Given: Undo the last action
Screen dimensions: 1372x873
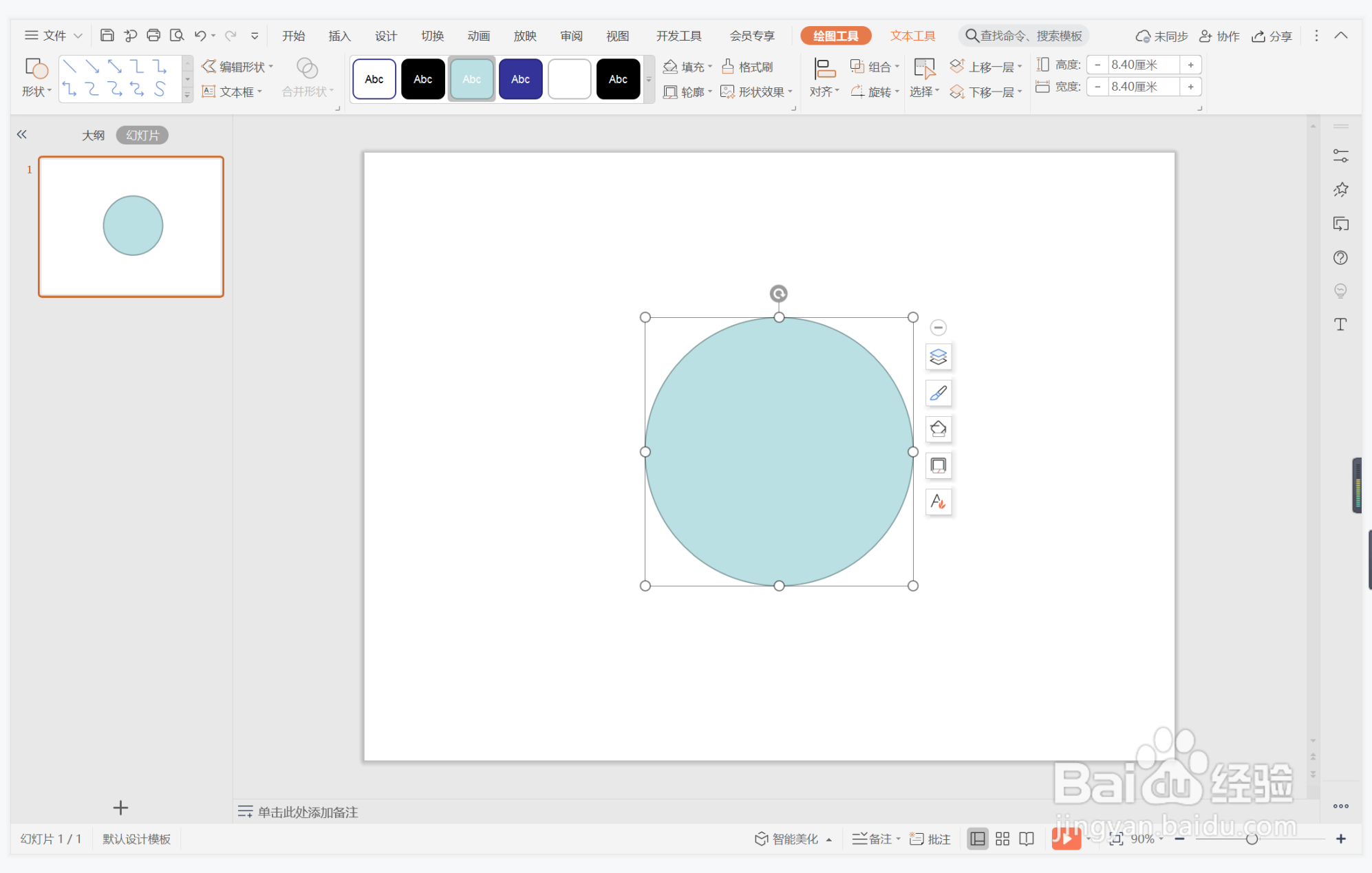Looking at the screenshot, I should (x=200, y=35).
